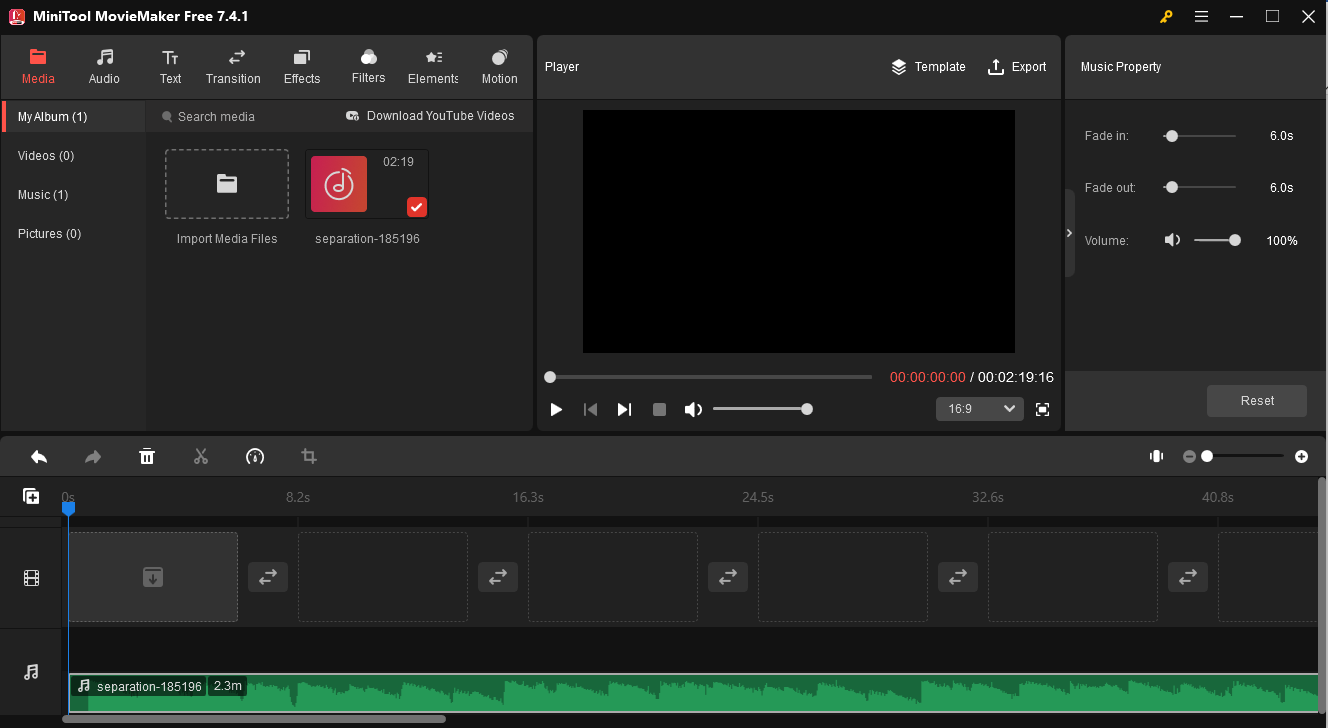Open the 16:9 aspect ratio dropdown

tap(980, 409)
